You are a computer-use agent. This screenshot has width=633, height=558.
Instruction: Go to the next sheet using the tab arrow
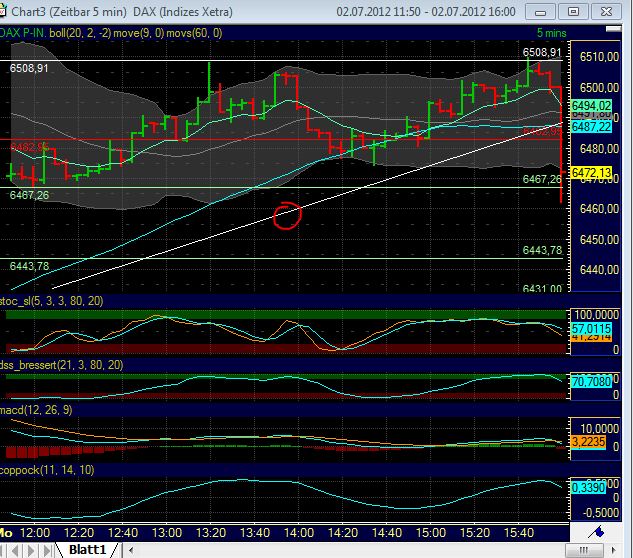(31, 550)
